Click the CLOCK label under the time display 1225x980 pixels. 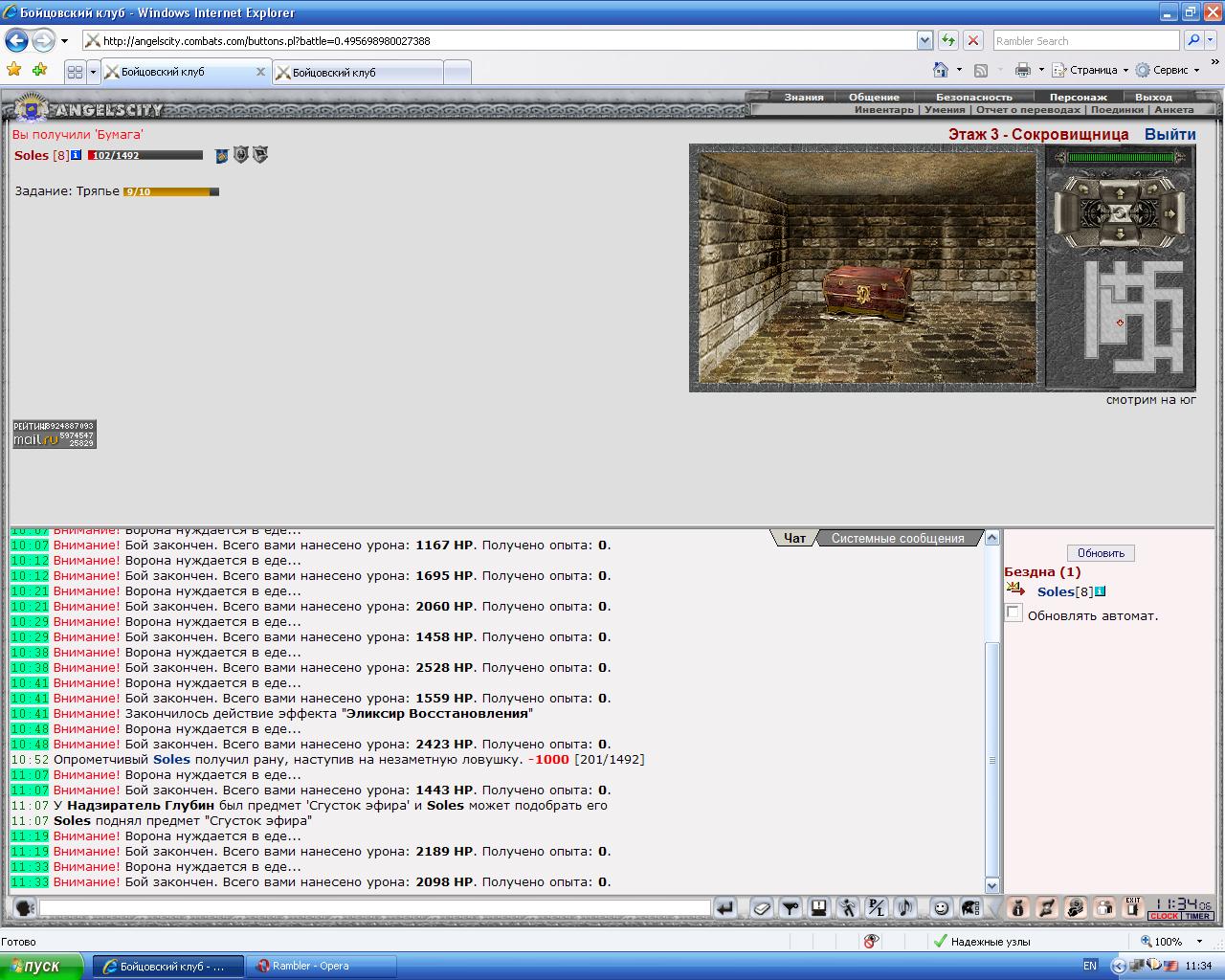coord(1165,916)
